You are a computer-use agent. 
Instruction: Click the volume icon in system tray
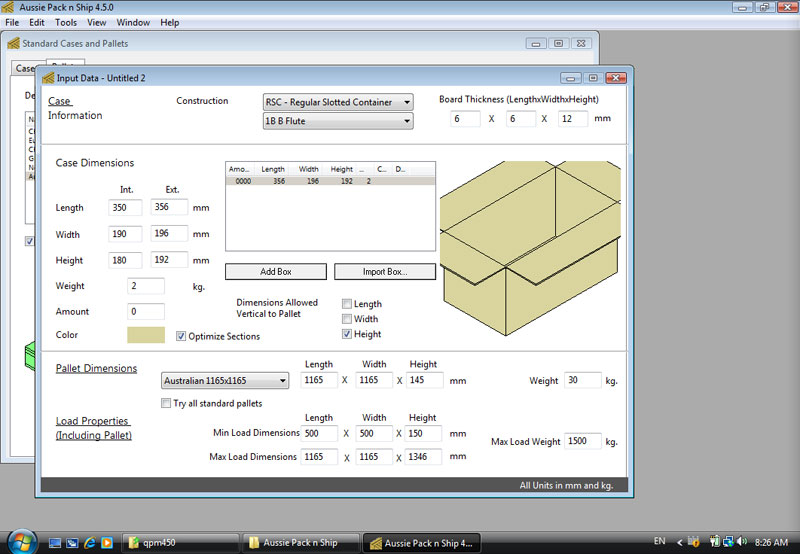(742, 542)
